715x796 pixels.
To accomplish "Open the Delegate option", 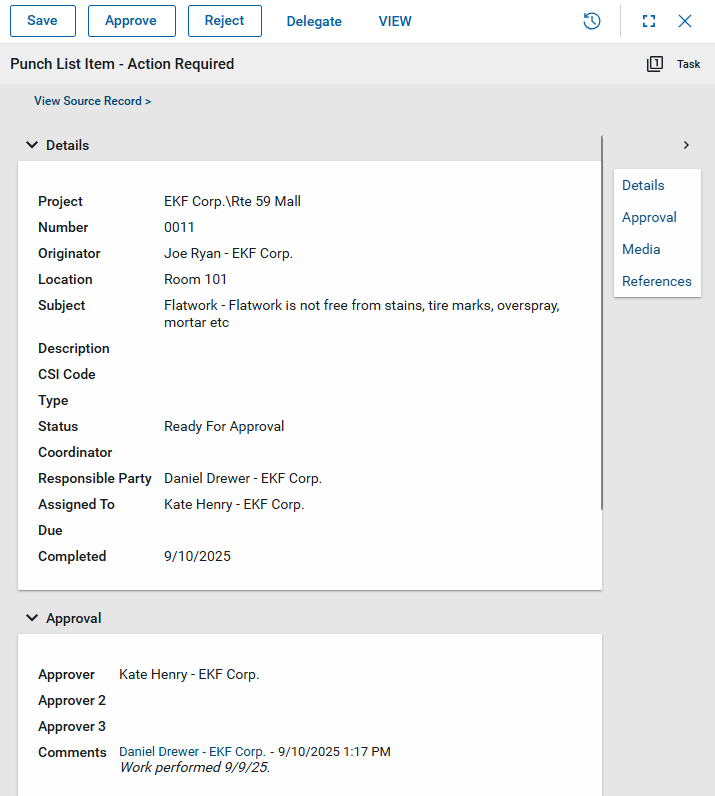I will coord(314,21).
